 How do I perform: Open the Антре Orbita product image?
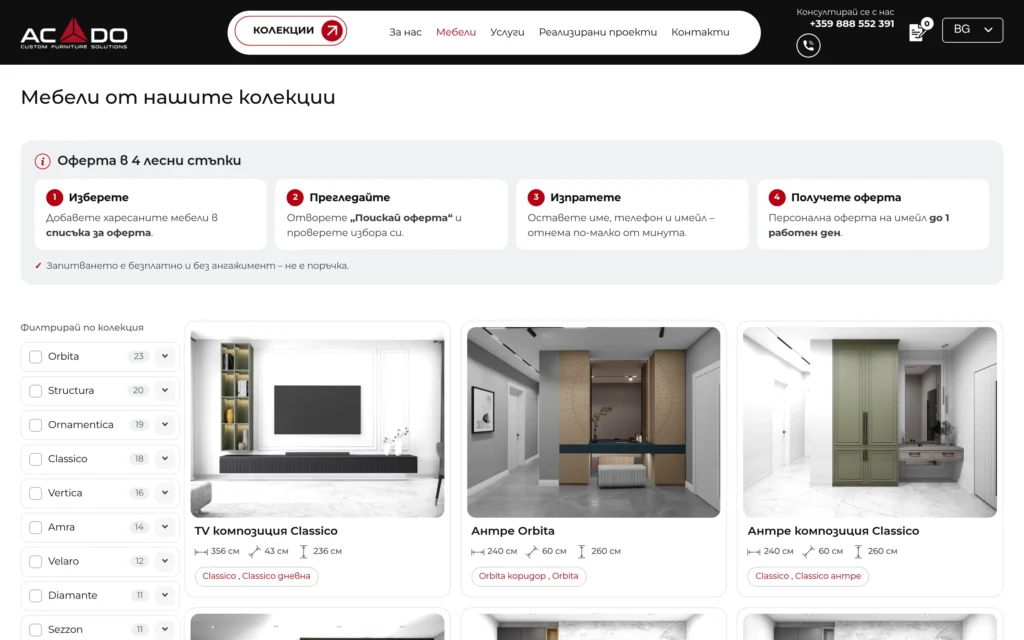click(x=594, y=423)
